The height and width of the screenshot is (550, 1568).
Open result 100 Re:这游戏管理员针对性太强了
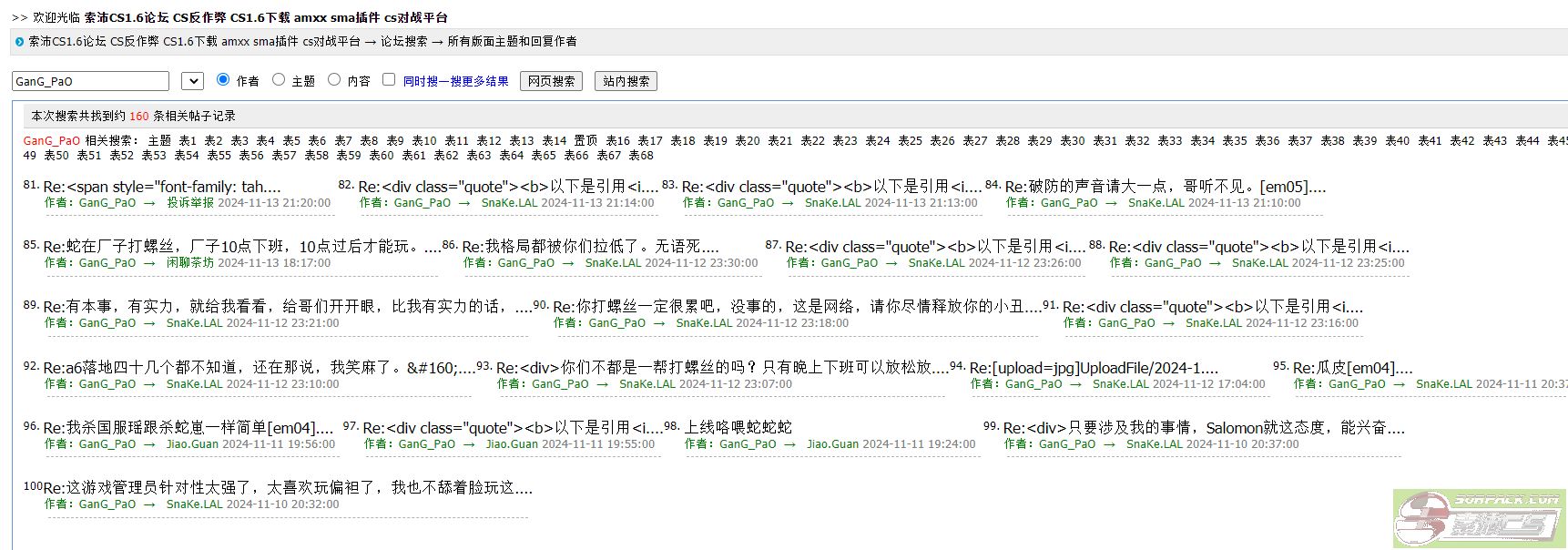click(288, 488)
